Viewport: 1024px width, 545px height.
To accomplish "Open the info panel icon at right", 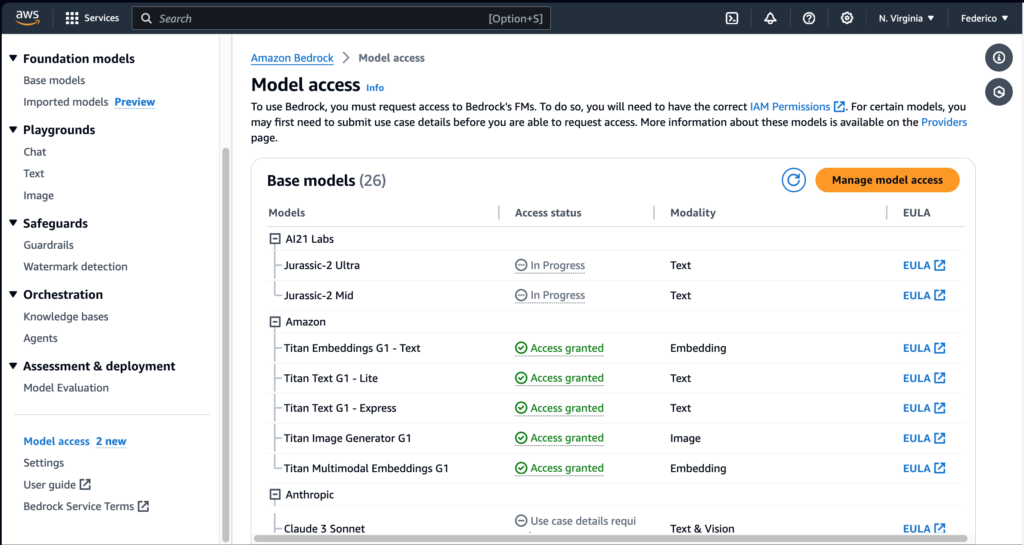I will (998, 57).
